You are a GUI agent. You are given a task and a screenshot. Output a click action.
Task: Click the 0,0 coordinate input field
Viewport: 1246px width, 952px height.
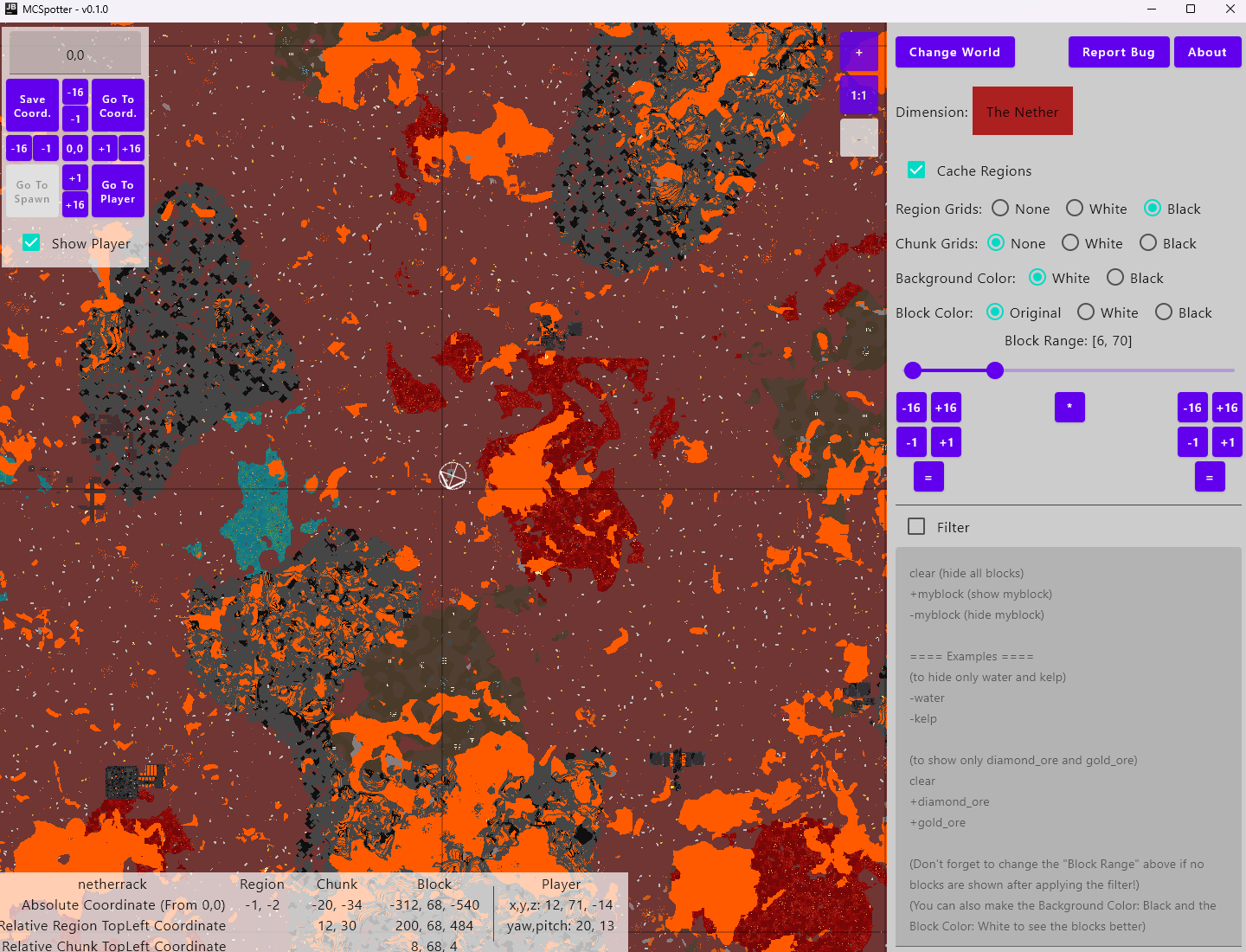coord(75,54)
